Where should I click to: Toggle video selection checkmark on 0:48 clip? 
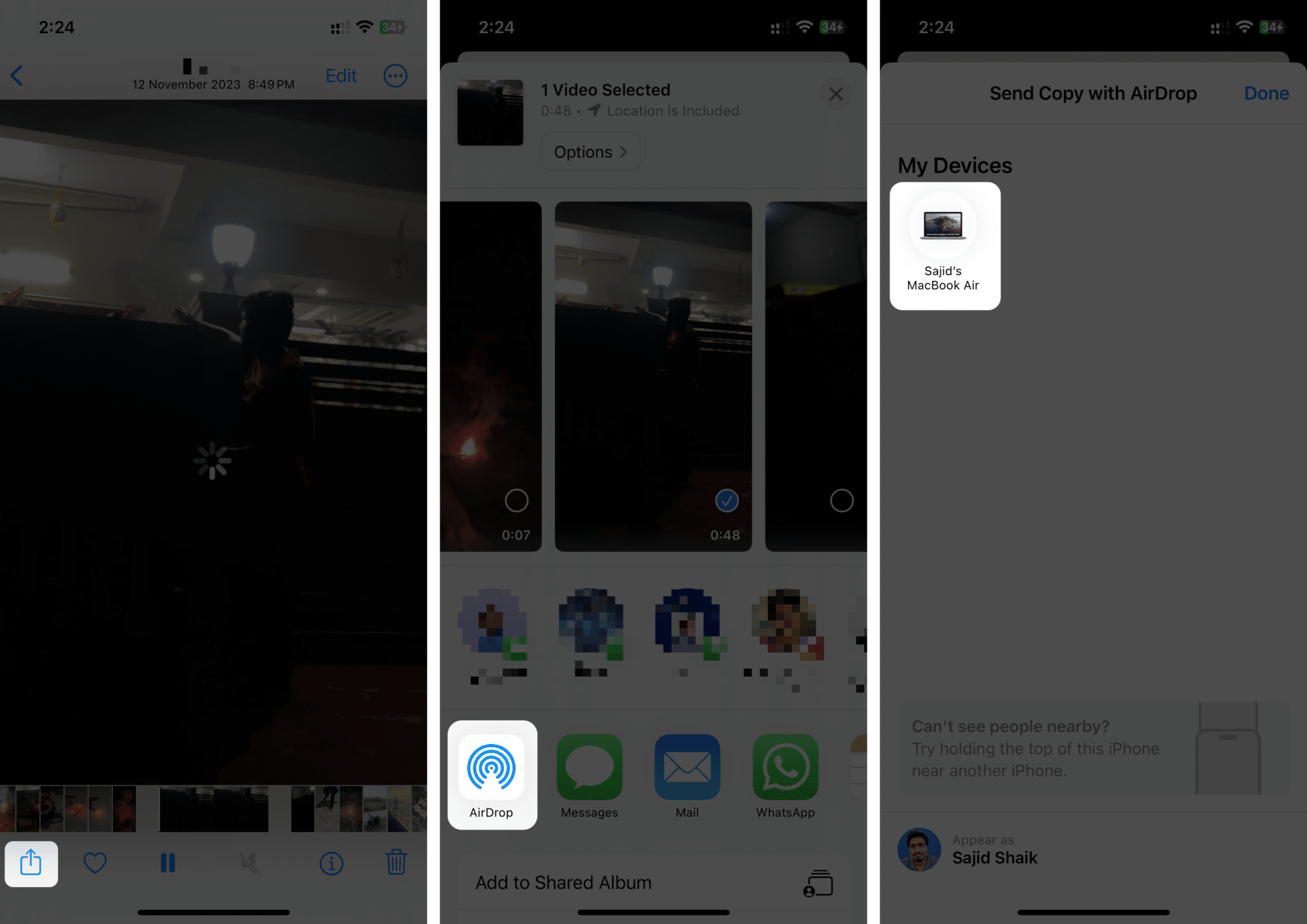point(727,500)
